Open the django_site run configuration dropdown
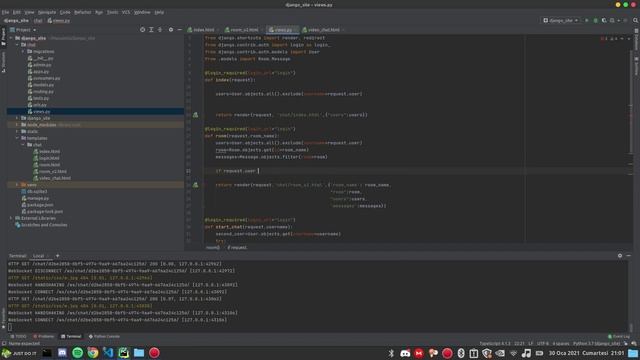 tap(561, 20)
